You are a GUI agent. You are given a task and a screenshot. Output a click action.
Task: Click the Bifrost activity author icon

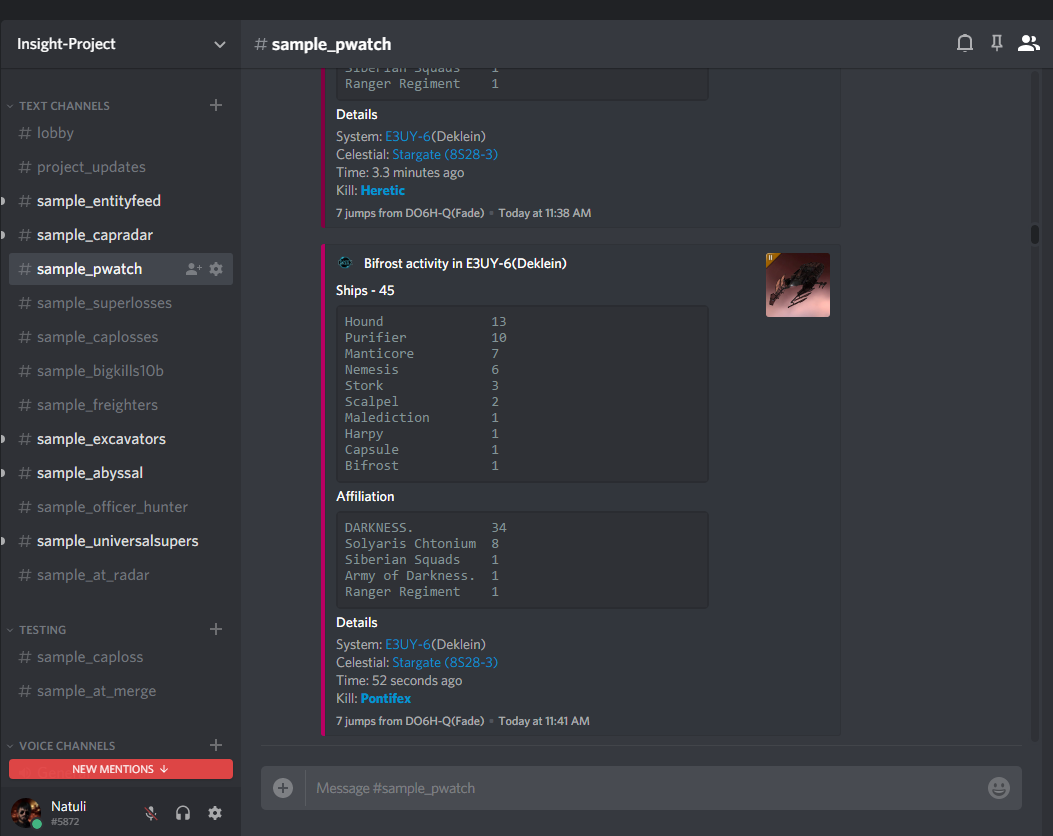click(x=345, y=263)
